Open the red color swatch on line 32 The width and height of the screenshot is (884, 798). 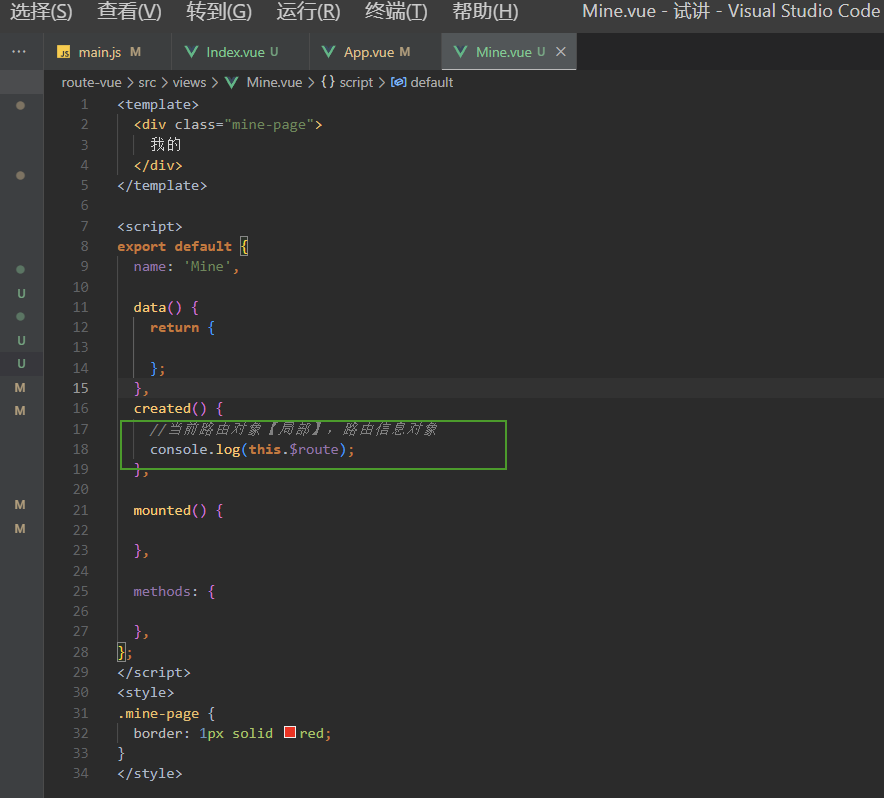pyautogui.click(x=290, y=732)
